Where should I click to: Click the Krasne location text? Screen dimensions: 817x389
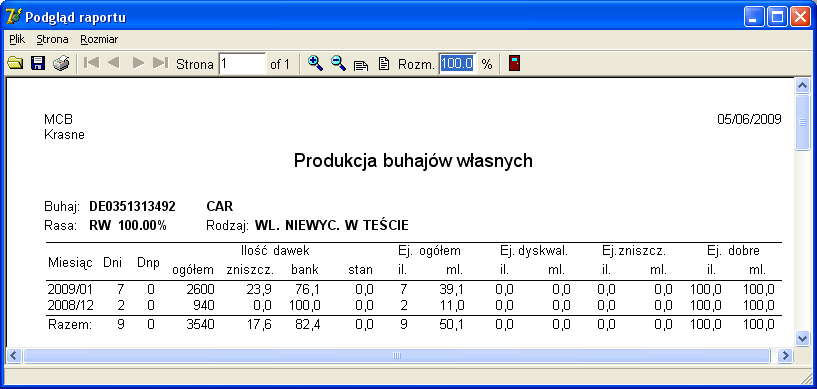pyautogui.click(x=64, y=135)
